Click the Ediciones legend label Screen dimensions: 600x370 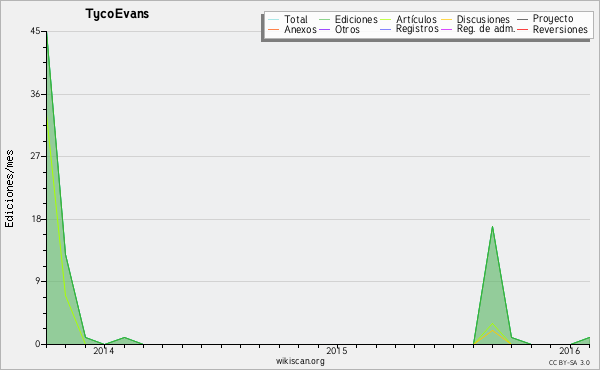click(356, 19)
